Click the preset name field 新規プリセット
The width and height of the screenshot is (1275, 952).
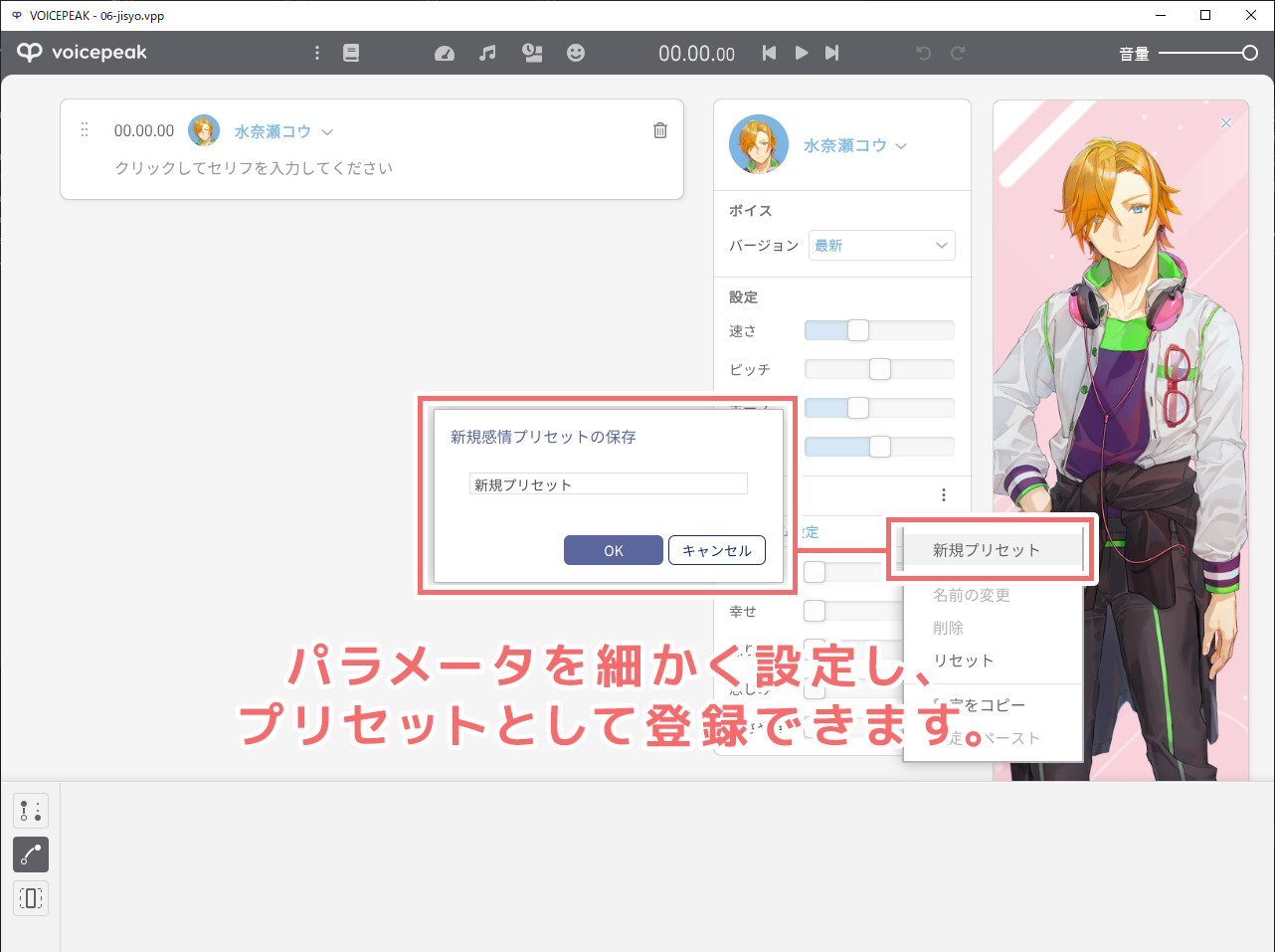click(608, 484)
